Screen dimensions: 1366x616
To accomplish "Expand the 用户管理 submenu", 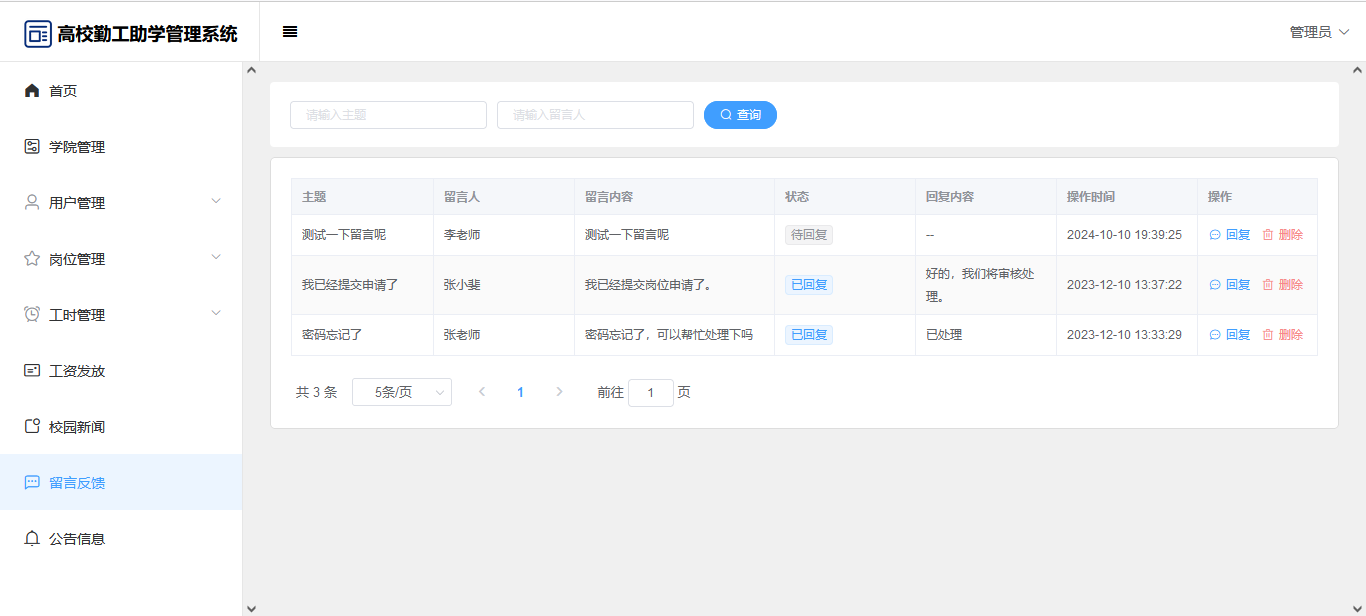I will [216, 202].
